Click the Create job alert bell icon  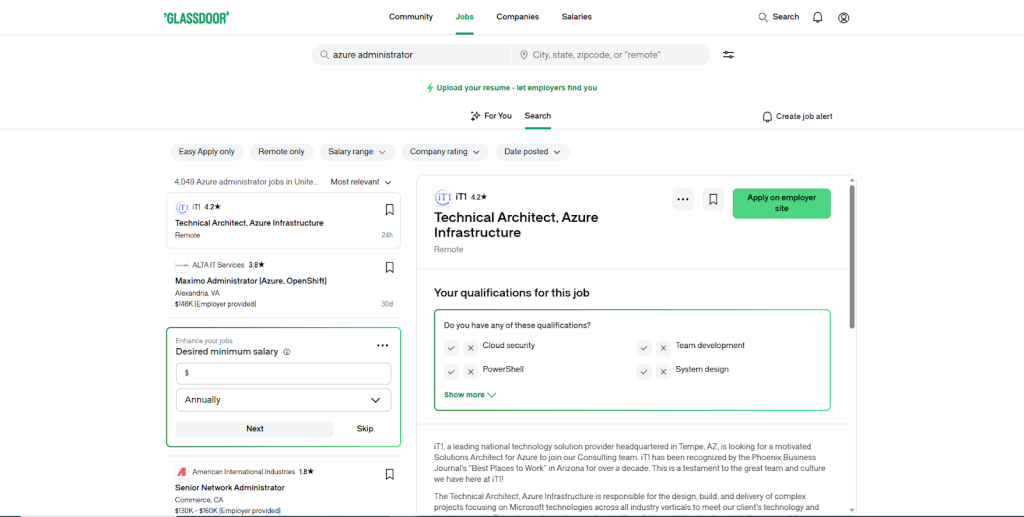tap(767, 117)
